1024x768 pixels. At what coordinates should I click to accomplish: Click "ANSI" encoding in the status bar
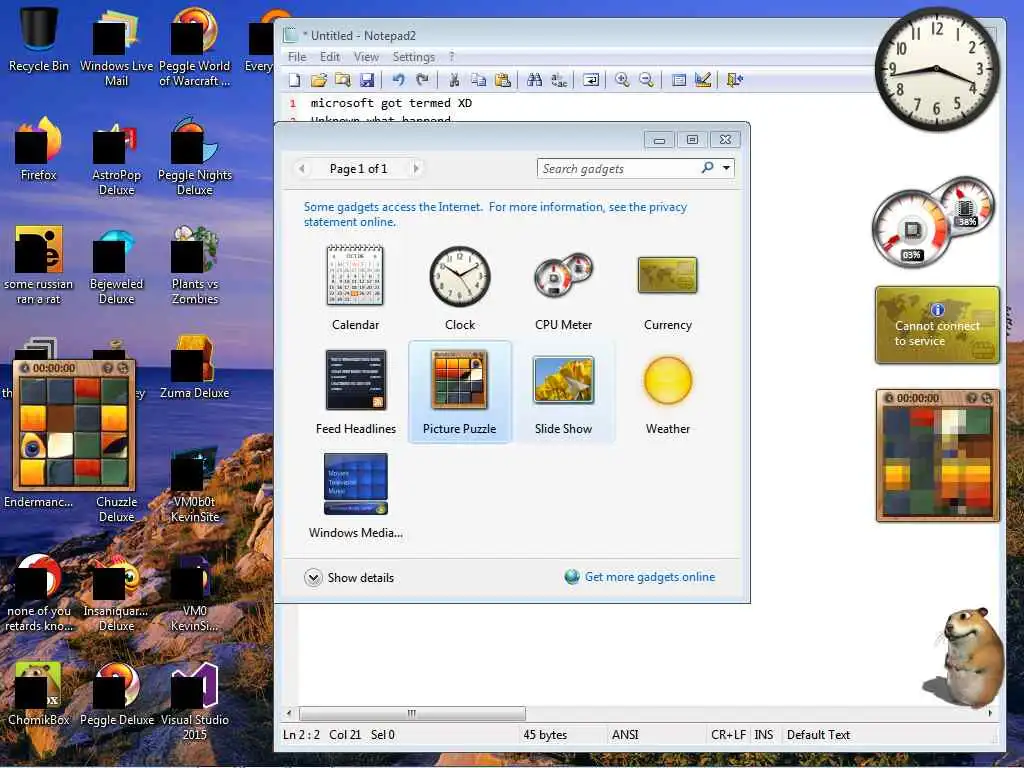(625, 735)
